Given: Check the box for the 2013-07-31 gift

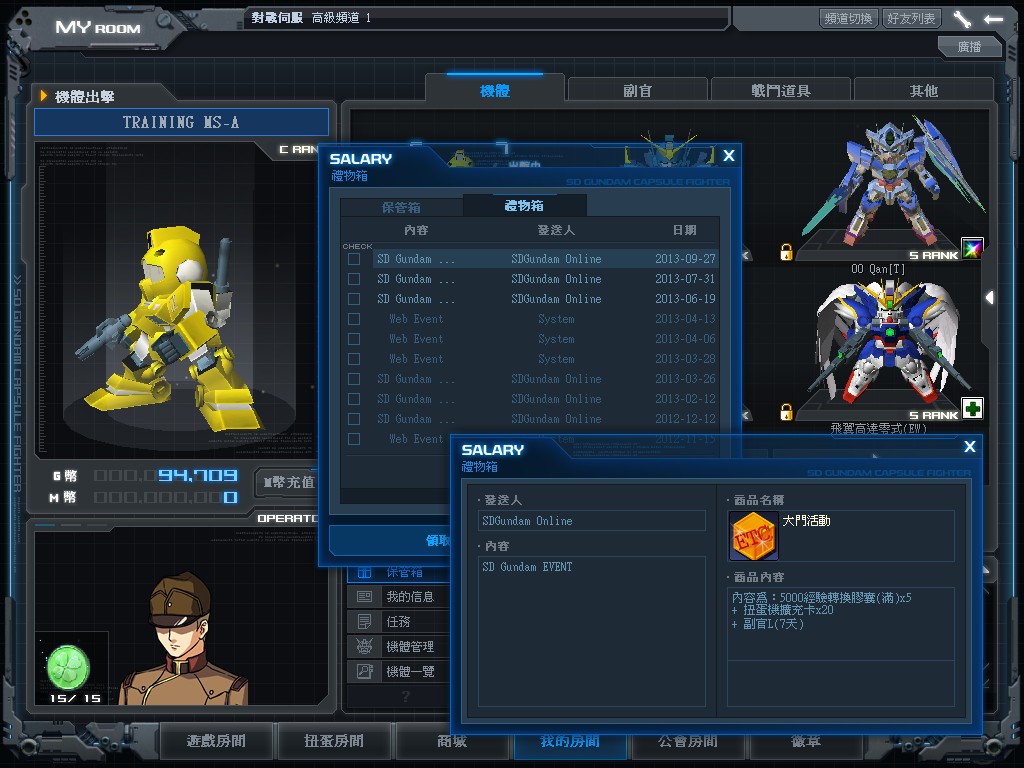Looking at the screenshot, I should click(x=354, y=279).
